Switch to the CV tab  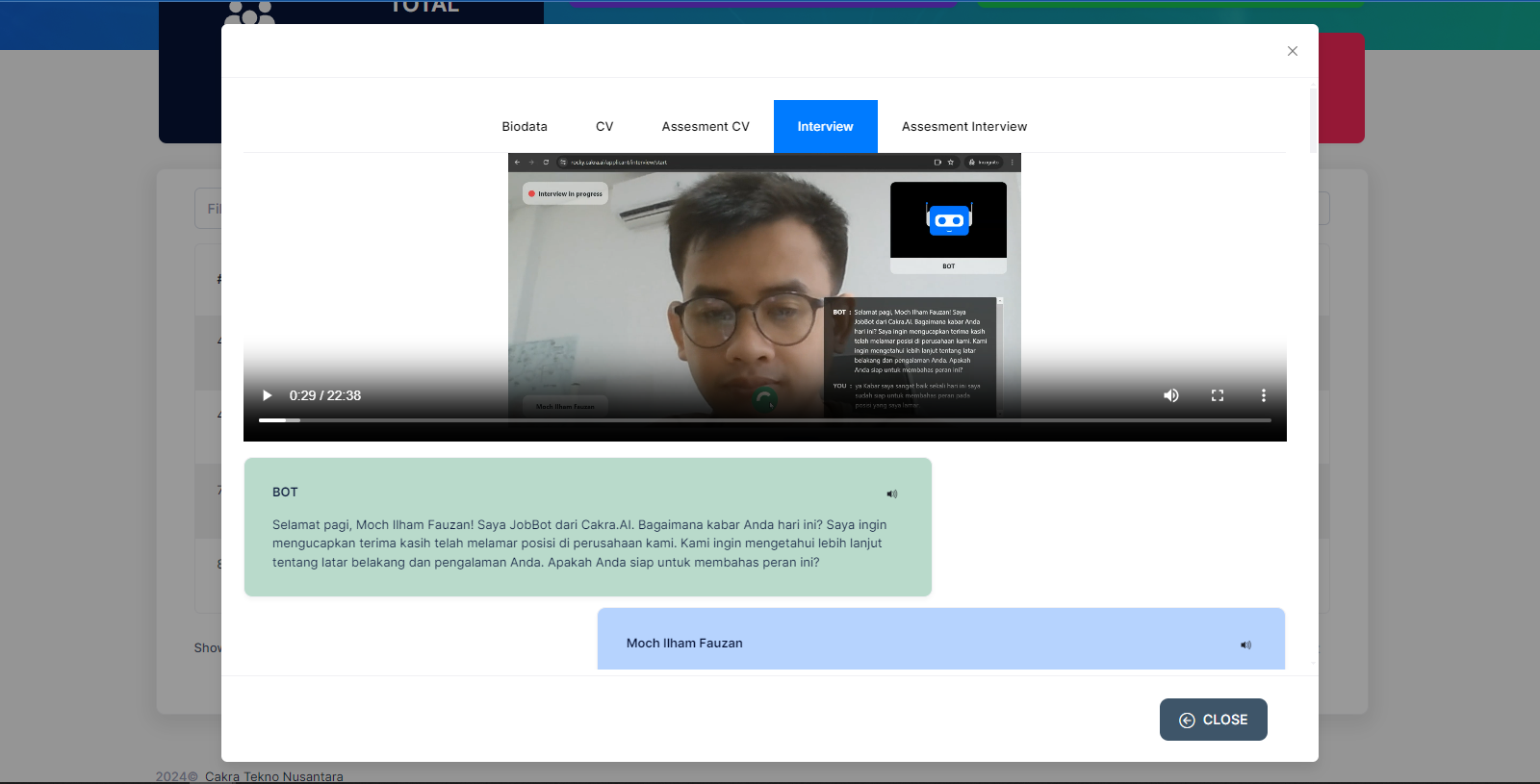tap(604, 126)
